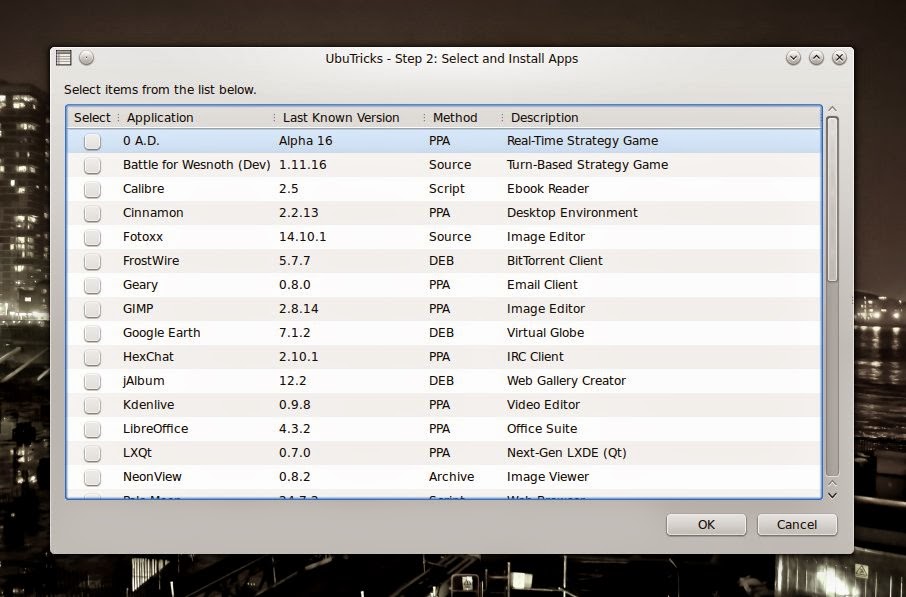Select the 'FrostWire' application name
The height and width of the screenshot is (597, 906).
coord(151,261)
